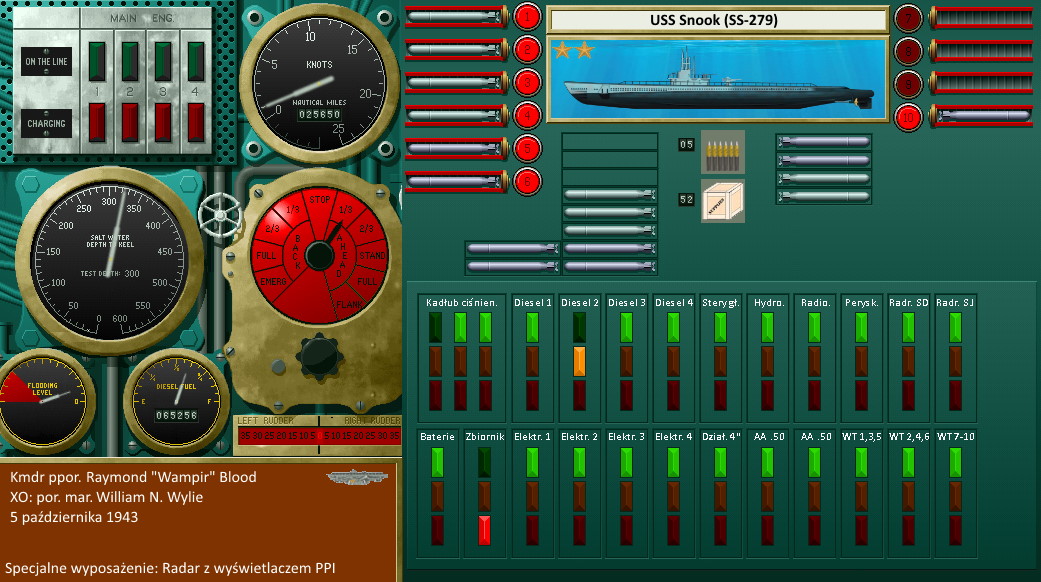
Task: Set engine telegraph to EMERG back
Action: click(x=270, y=284)
